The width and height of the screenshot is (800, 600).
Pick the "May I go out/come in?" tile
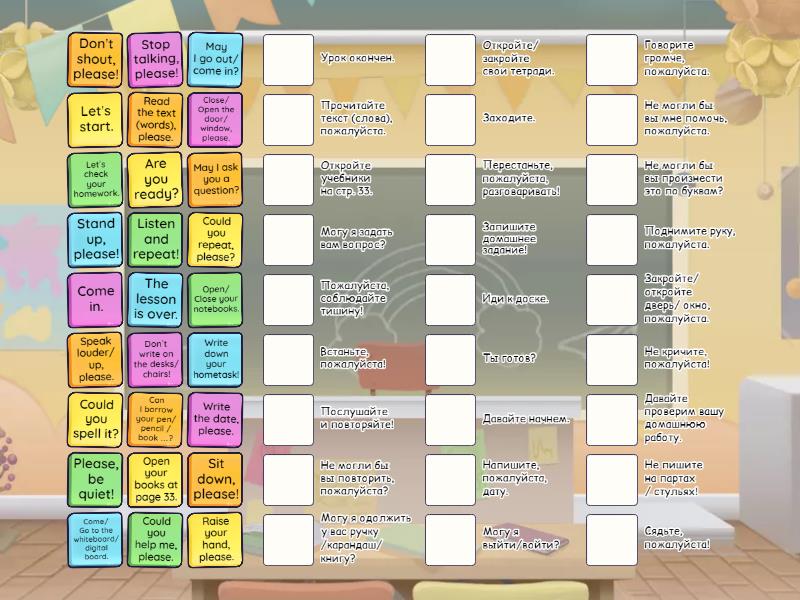pos(216,59)
